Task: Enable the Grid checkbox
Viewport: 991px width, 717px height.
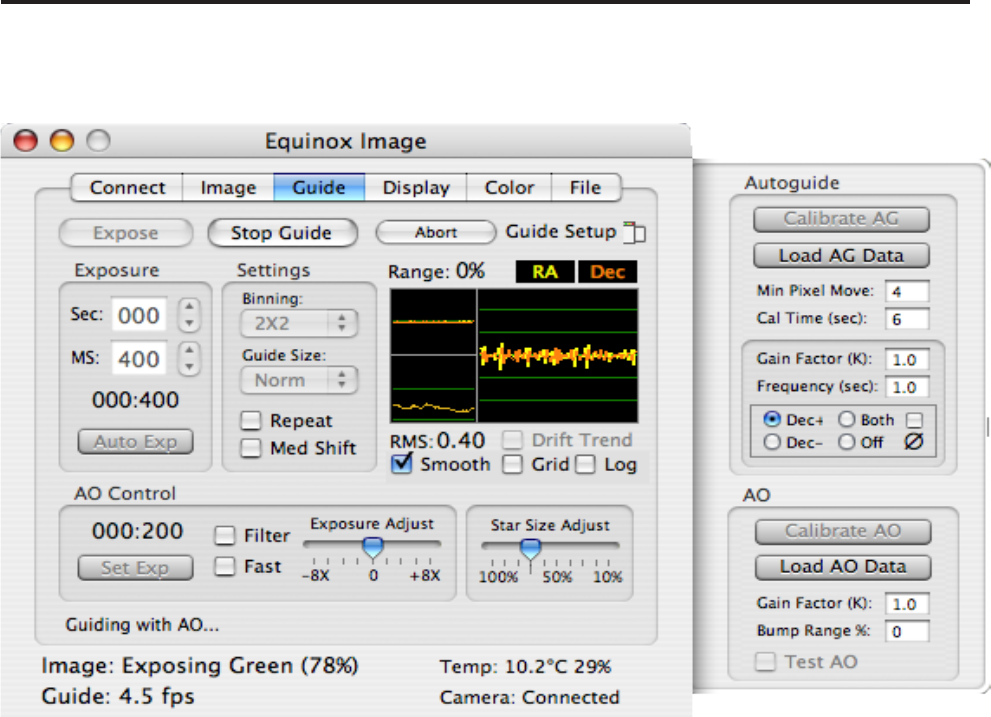Action: 513,464
